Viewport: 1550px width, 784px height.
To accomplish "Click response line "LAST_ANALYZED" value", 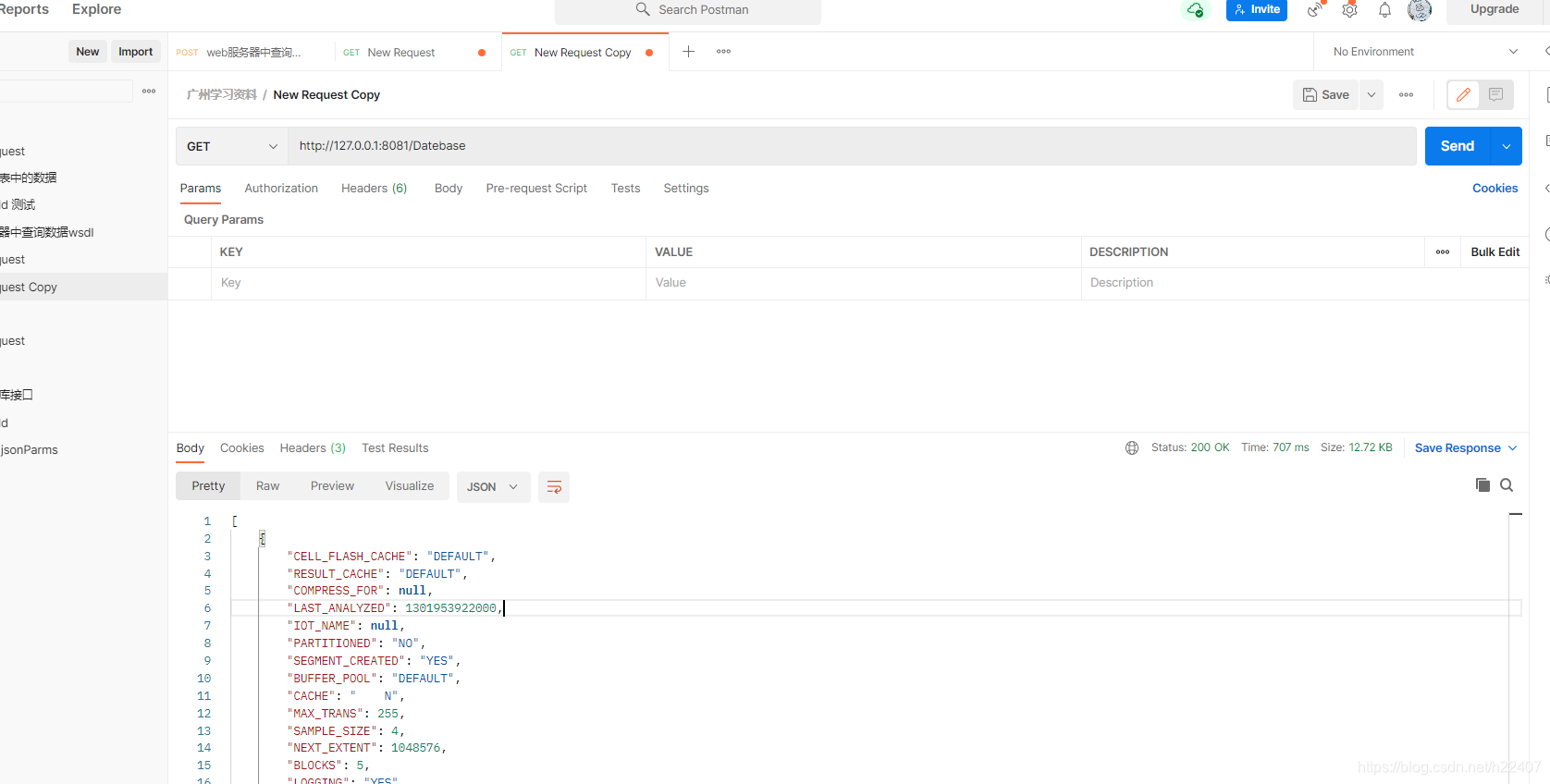I will (450, 608).
